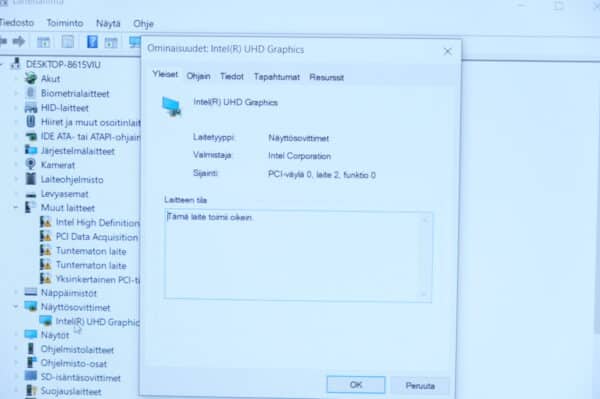Select the Ohjelmistolaitteet icon
Image resolution: width=600 pixels, height=399 pixels.
coord(31,349)
